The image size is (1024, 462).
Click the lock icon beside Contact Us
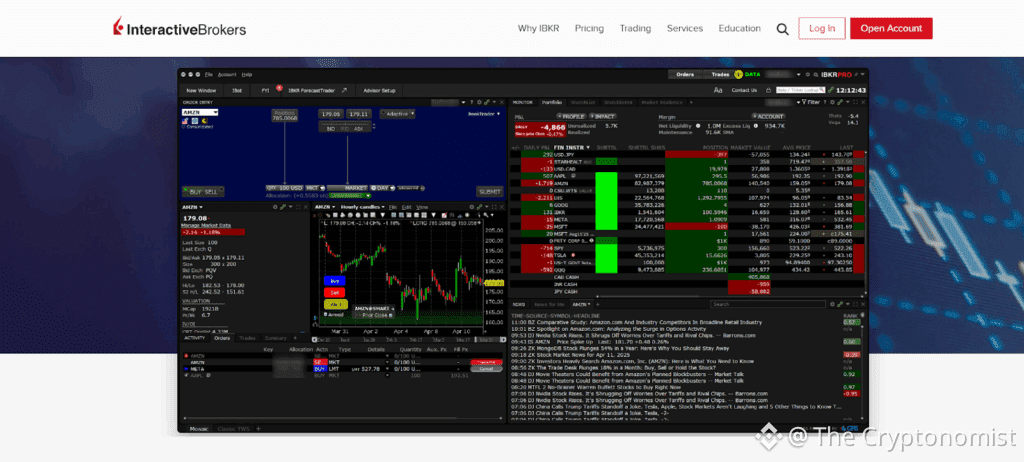tap(768, 90)
